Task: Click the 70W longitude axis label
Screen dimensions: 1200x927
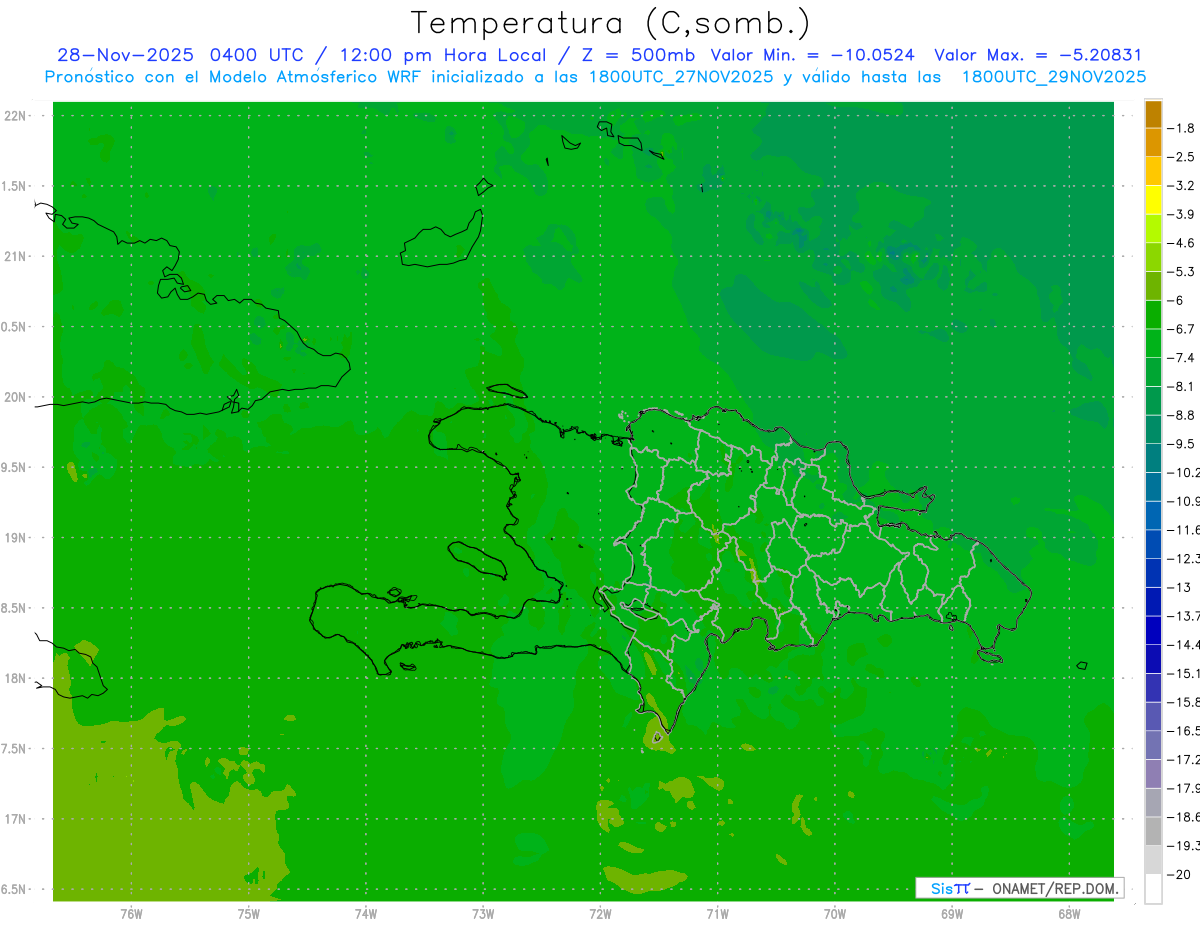Action: pyautogui.click(x=834, y=914)
